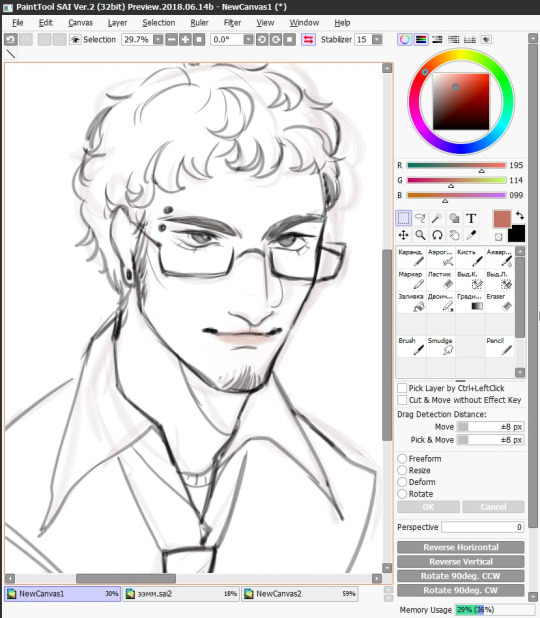This screenshot has height=618, width=540.
Task: Open the rotation angle dropdown
Action: tap(248, 39)
